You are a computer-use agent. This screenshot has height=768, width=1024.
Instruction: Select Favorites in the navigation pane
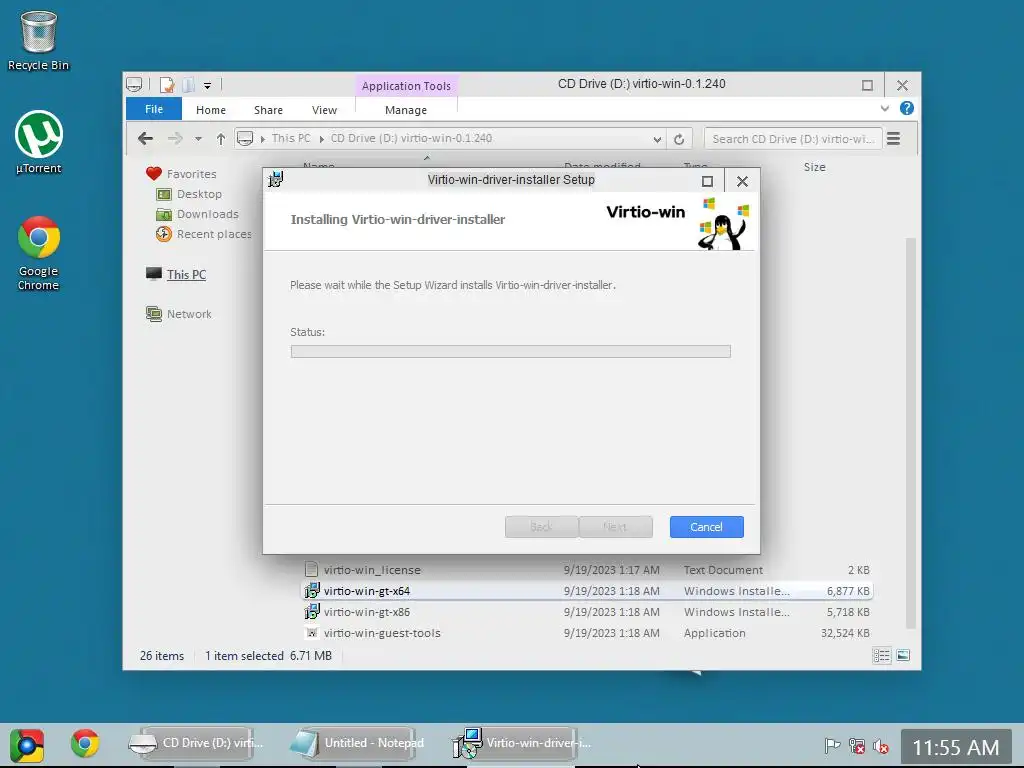pyautogui.click(x=182, y=174)
